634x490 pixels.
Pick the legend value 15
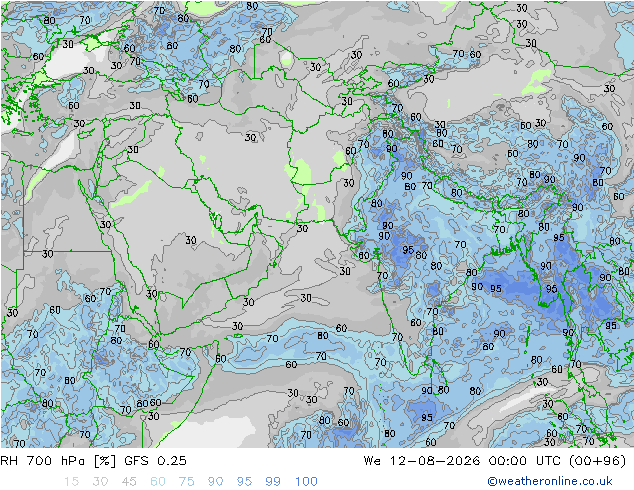(x=71, y=482)
